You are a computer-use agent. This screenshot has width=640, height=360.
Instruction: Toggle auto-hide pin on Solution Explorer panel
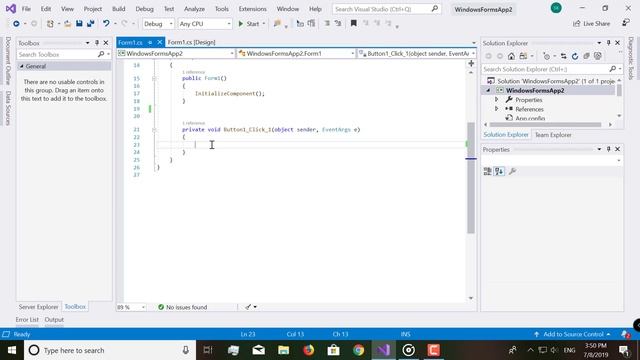(x=608, y=43)
